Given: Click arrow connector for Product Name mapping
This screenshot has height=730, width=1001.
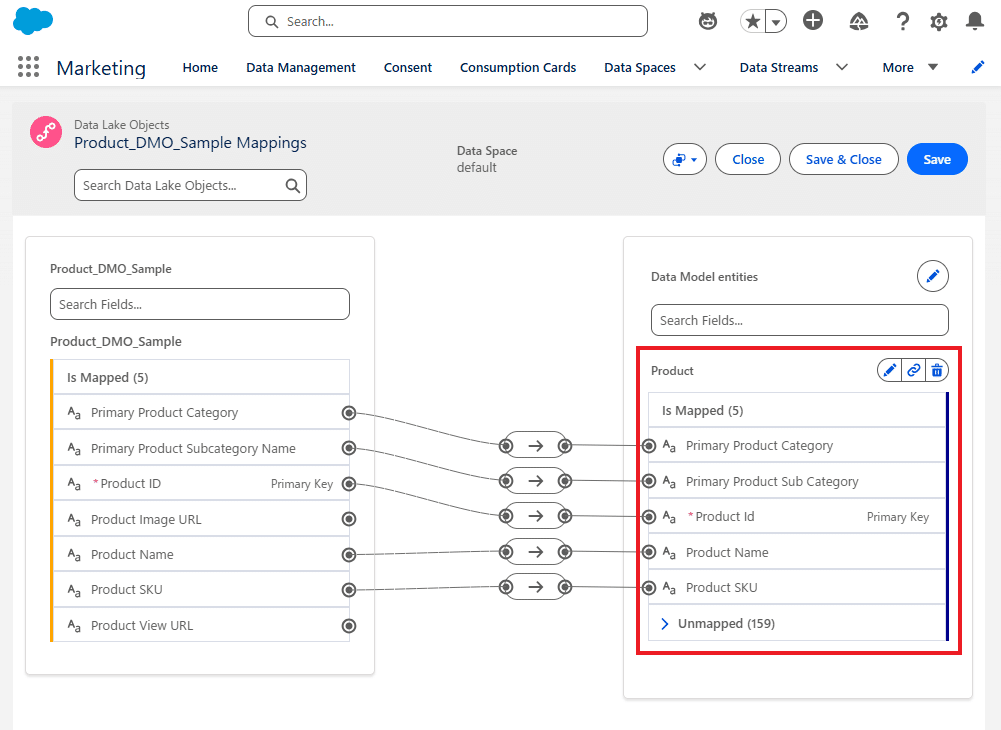Looking at the screenshot, I should (535, 551).
